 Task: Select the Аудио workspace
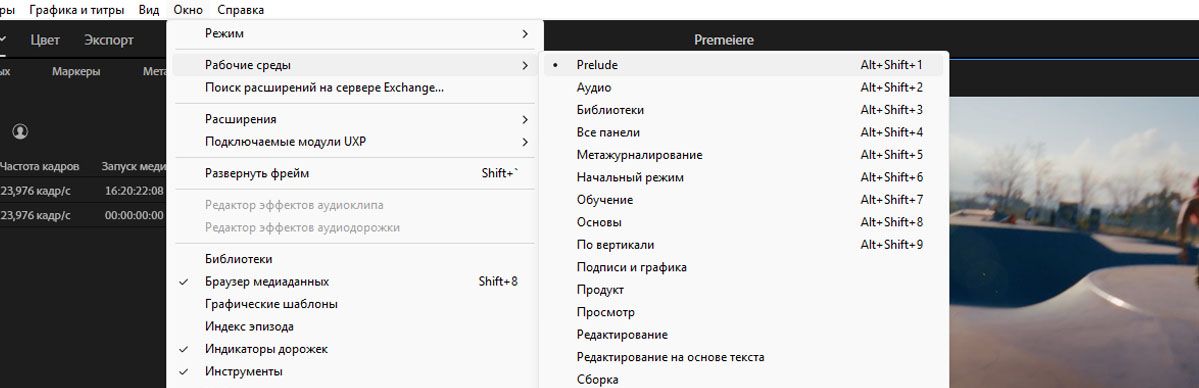pos(743,87)
